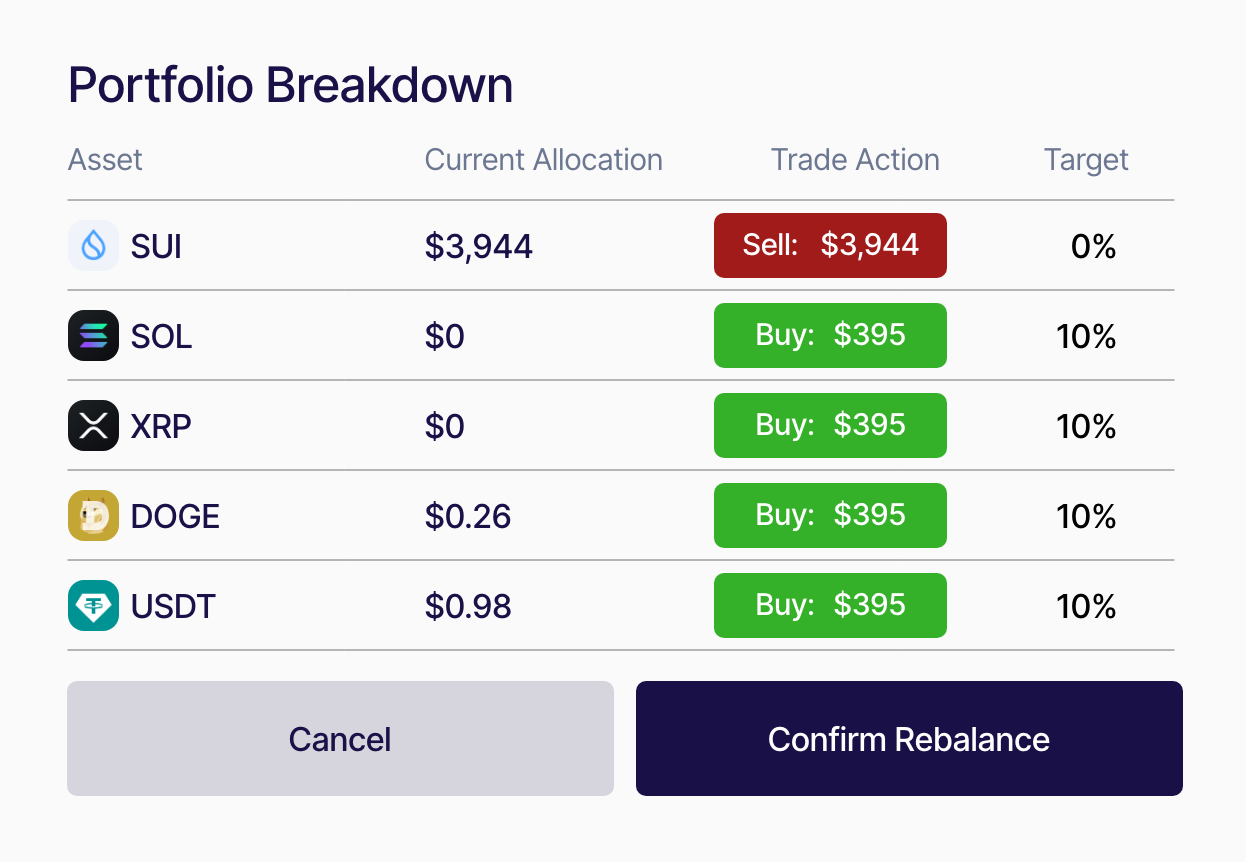Click the red Sell $3,944 badge
Screen dimensions: 1246x862
click(830, 245)
